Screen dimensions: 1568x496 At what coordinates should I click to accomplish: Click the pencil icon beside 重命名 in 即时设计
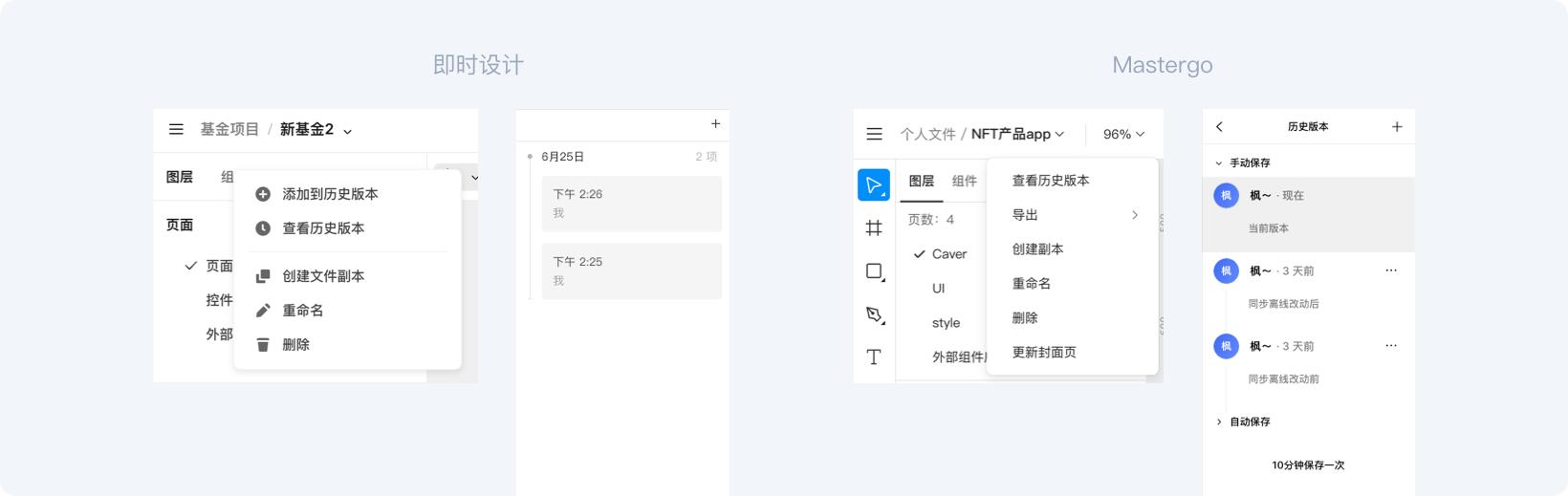[263, 311]
